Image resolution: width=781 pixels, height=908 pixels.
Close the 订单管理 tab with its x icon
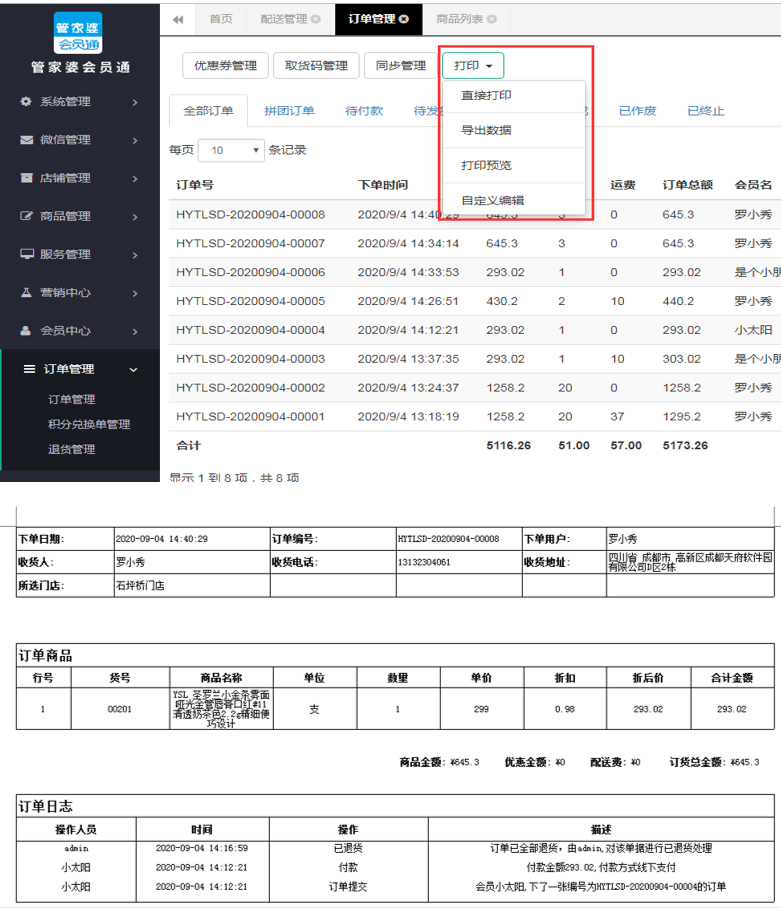click(404, 19)
